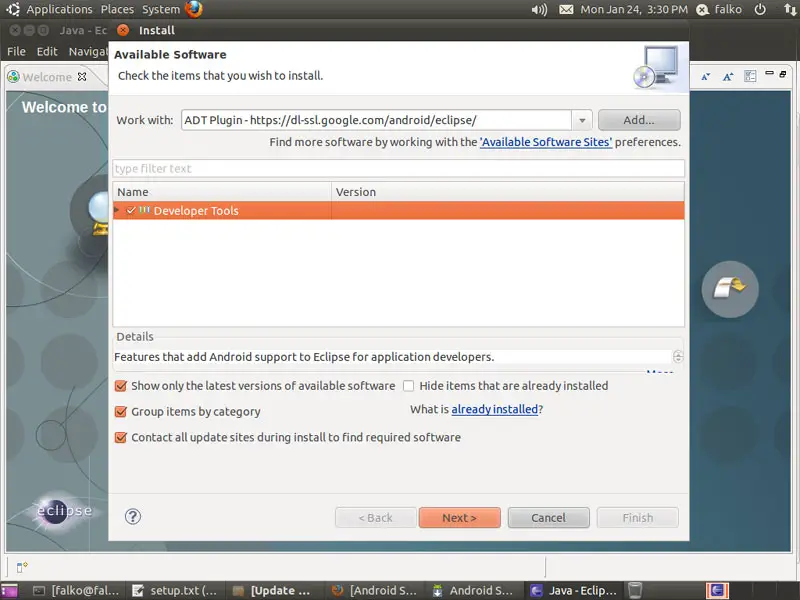Click the reduce font size icon
Screen dimensions: 800x600
706,77
